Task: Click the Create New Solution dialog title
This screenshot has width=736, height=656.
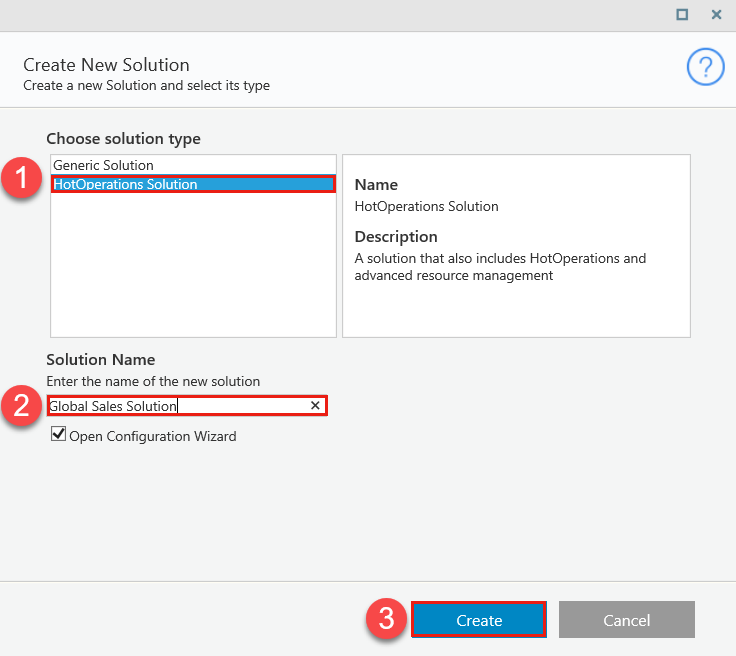Action: (x=106, y=66)
